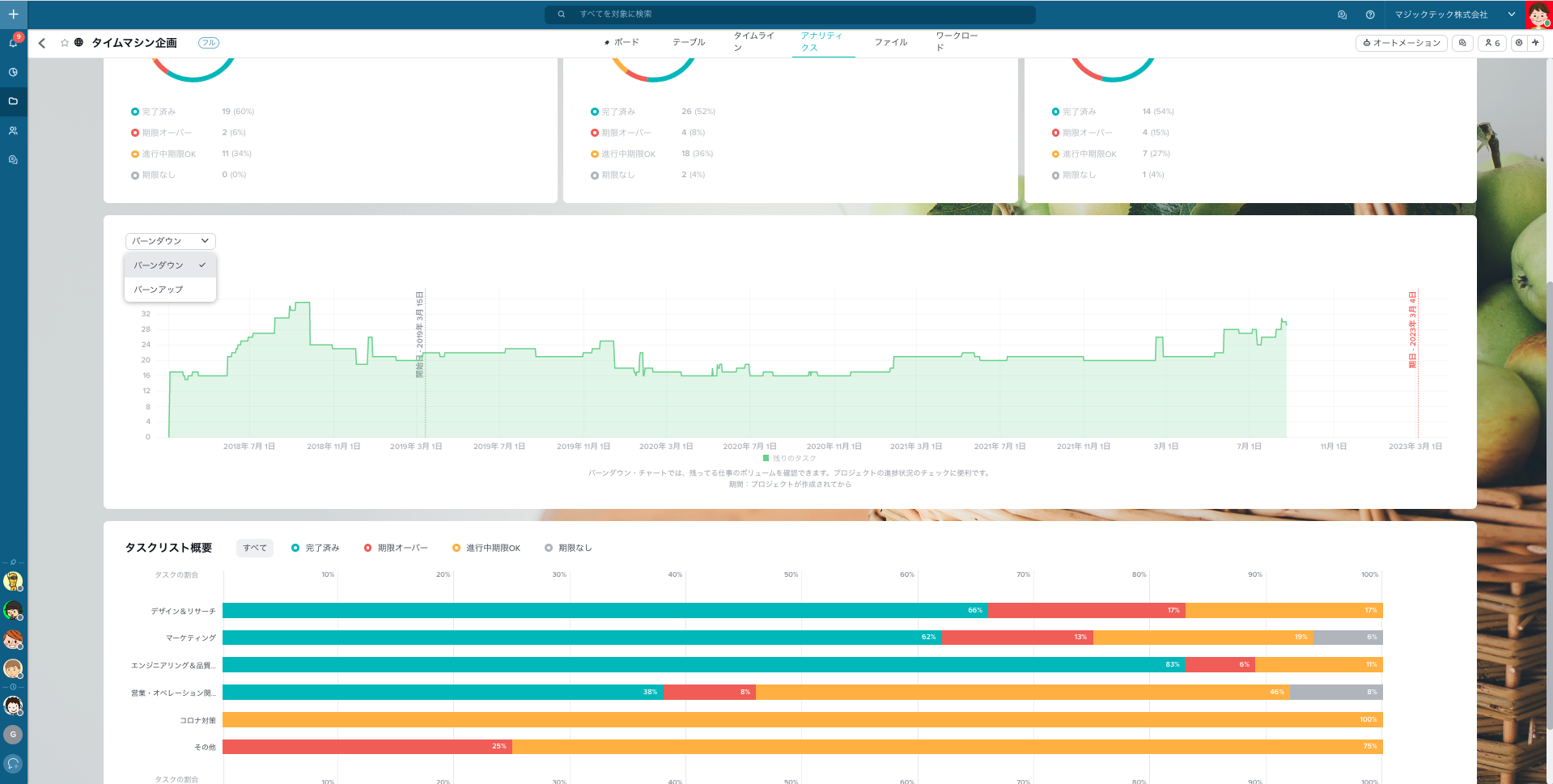1553x784 pixels.
Task: Expand the マジックテック株式会社 organization menu
Action: click(x=1511, y=15)
